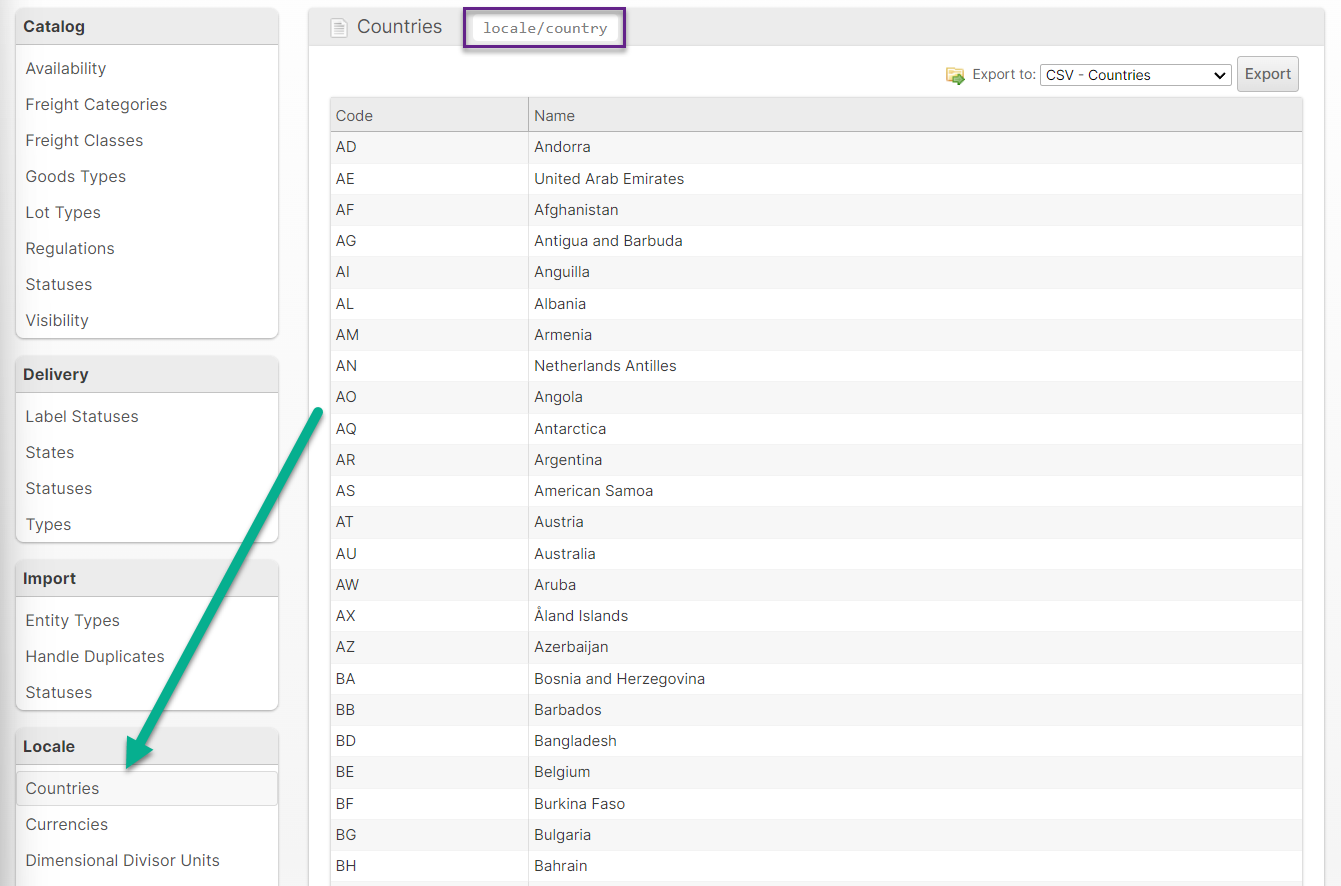The width and height of the screenshot is (1341, 886).
Task: Select Freight Classes from the Catalog menu
Action: tap(84, 140)
